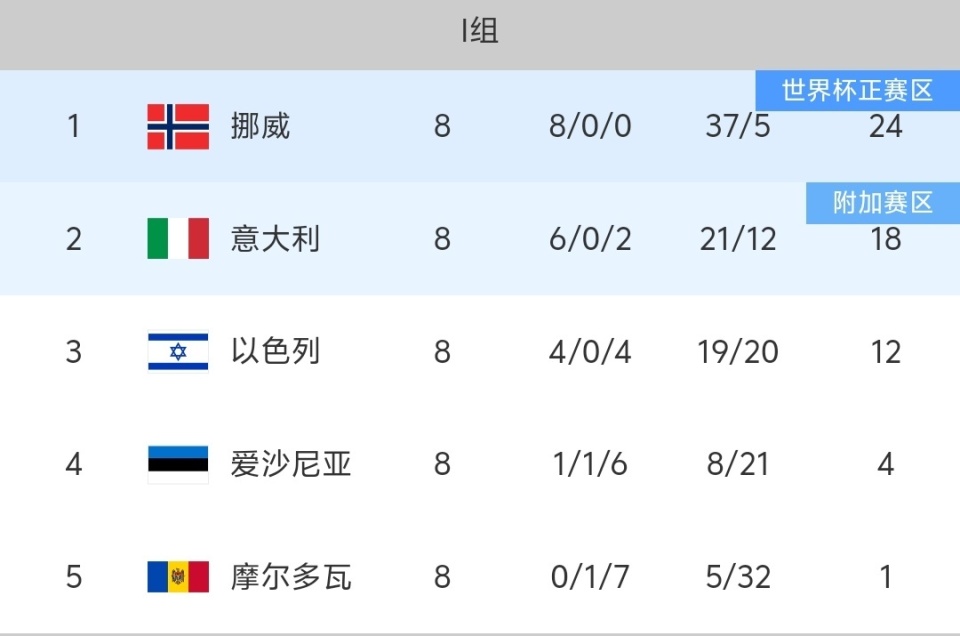Click Estonia's 1/1/6 record
This screenshot has height=636, width=960.
[590, 464]
